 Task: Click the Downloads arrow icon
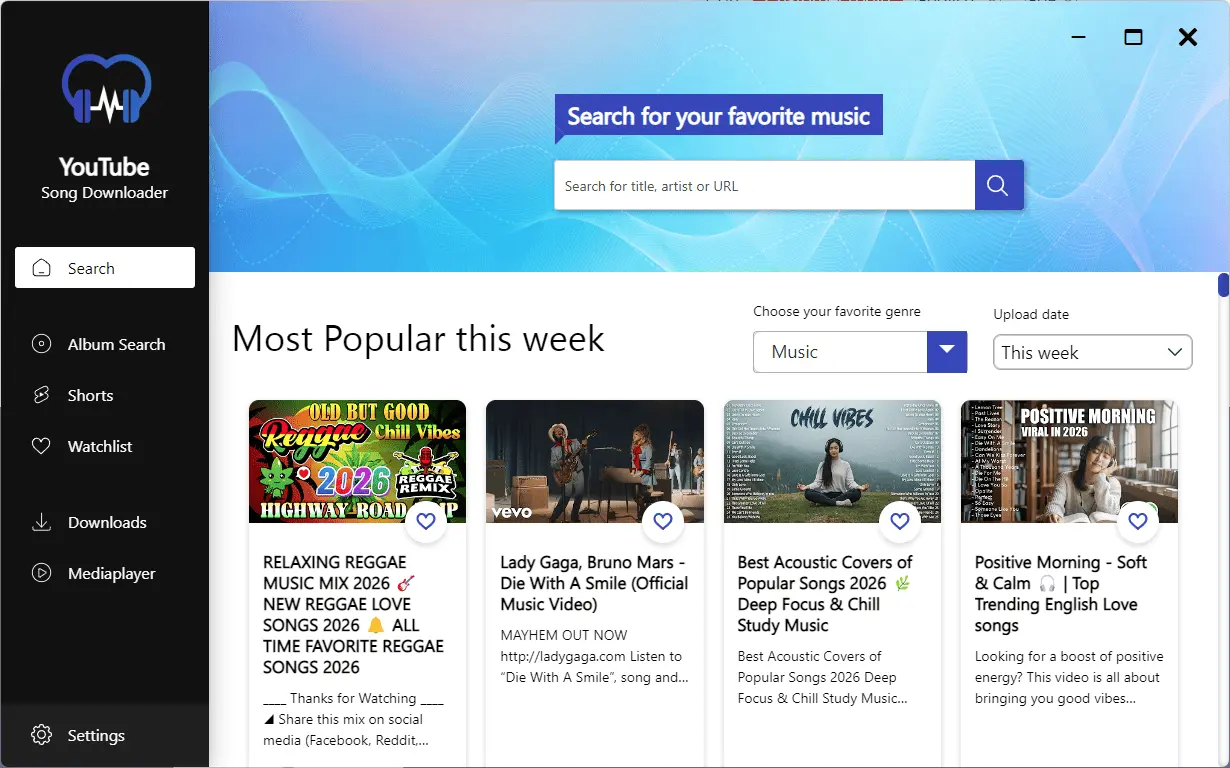(41, 522)
